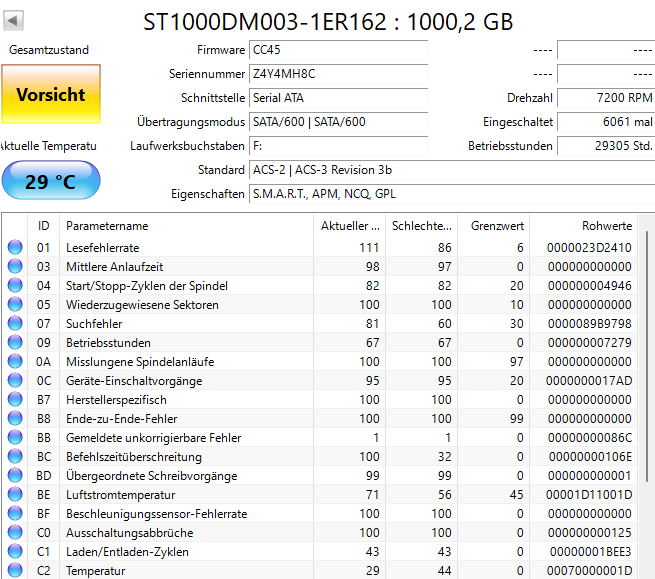This screenshot has height=579, width=655.
Task: Click status orb of Geräte-Einschaltvorgänge row
Action: point(15,381)
